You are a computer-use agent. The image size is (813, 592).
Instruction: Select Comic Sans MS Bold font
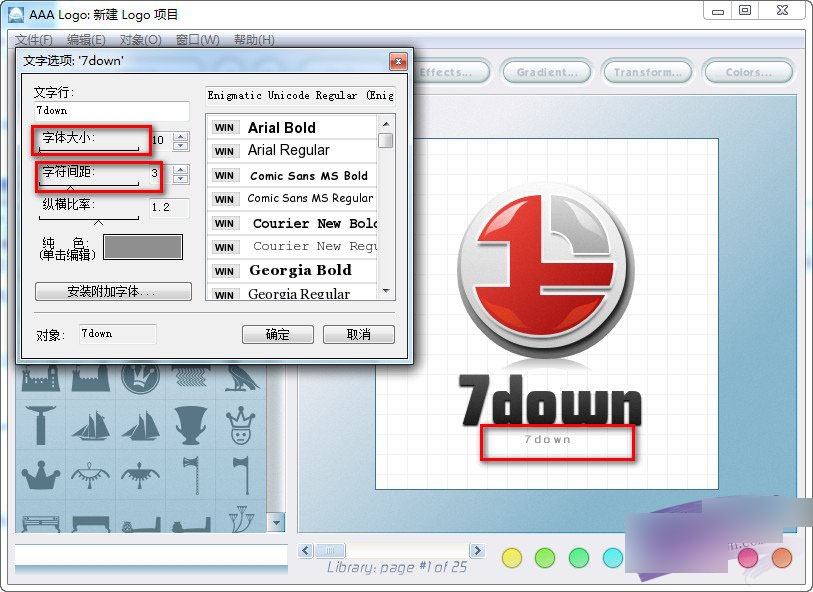[292, 175]
